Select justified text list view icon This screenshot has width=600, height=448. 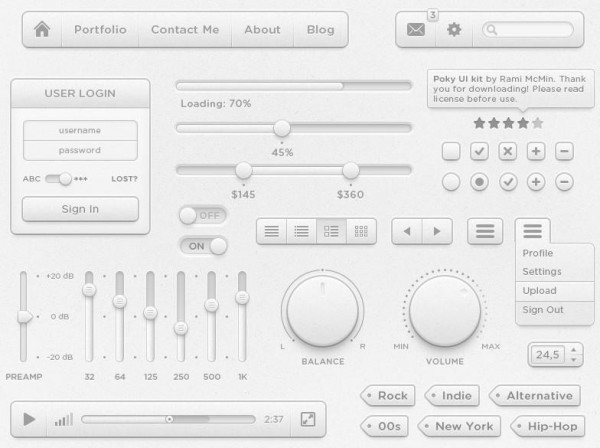(x=272, y=231)
